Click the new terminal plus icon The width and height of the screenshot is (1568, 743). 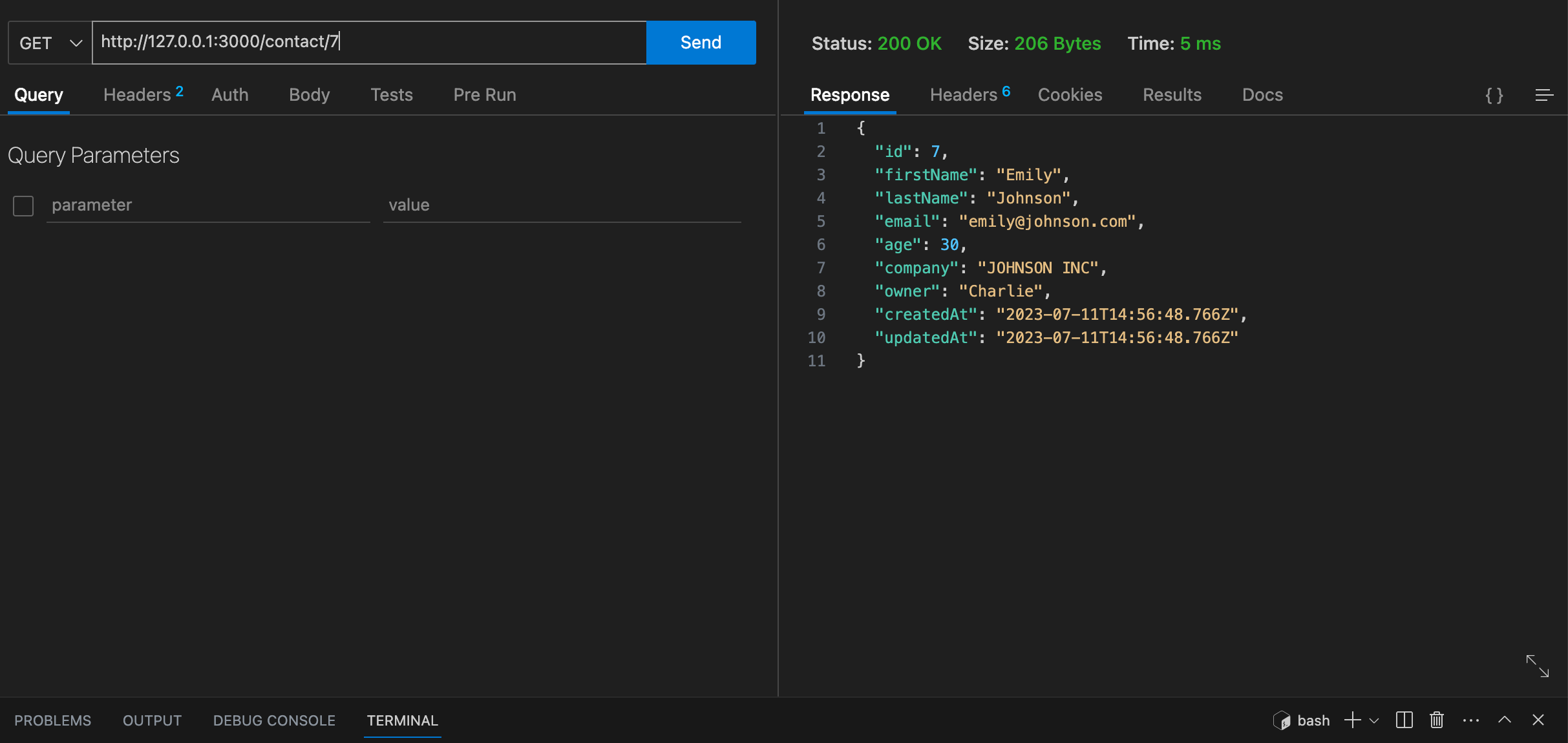point(1352,720)
